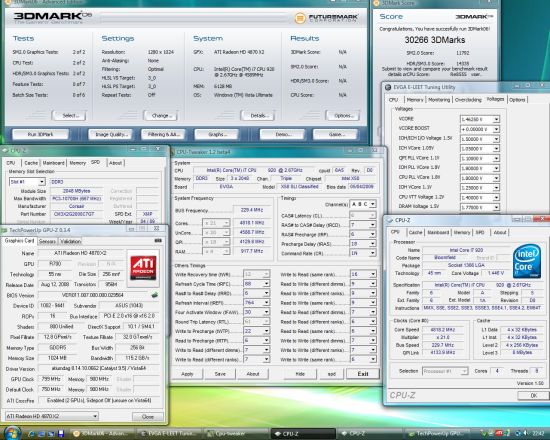550x440 pixels.
Task: Open the VCORE voltage dropdown in E-LEET
Action: [496, 120]
